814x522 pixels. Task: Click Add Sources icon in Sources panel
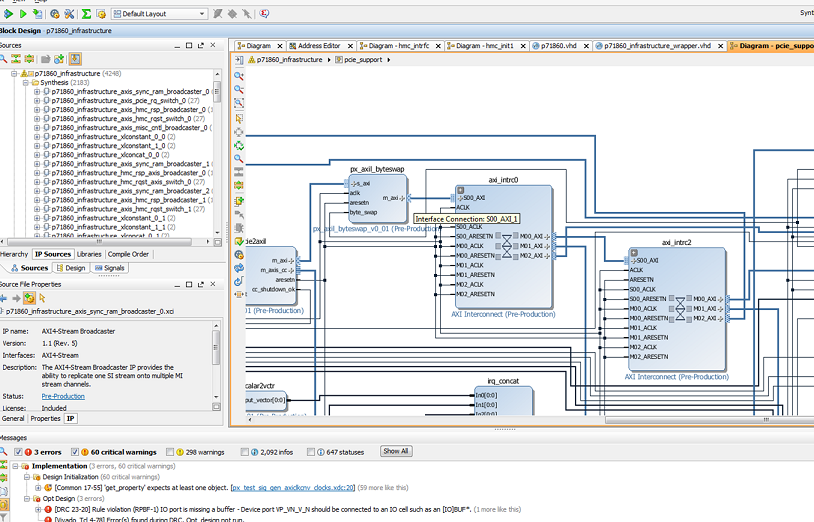59,59
